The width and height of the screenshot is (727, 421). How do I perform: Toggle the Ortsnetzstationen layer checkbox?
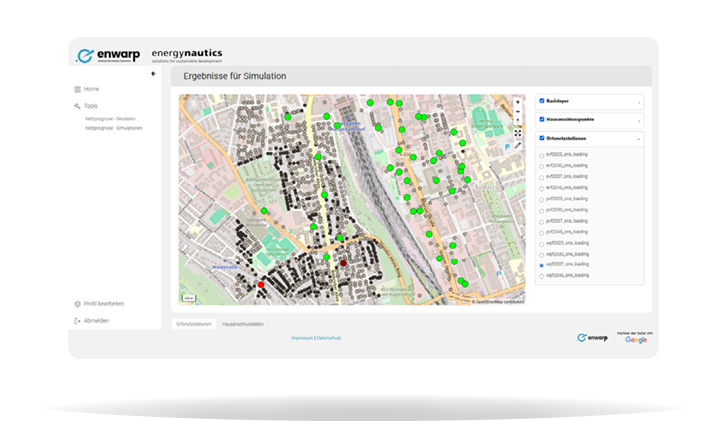[x=542, y=138]
